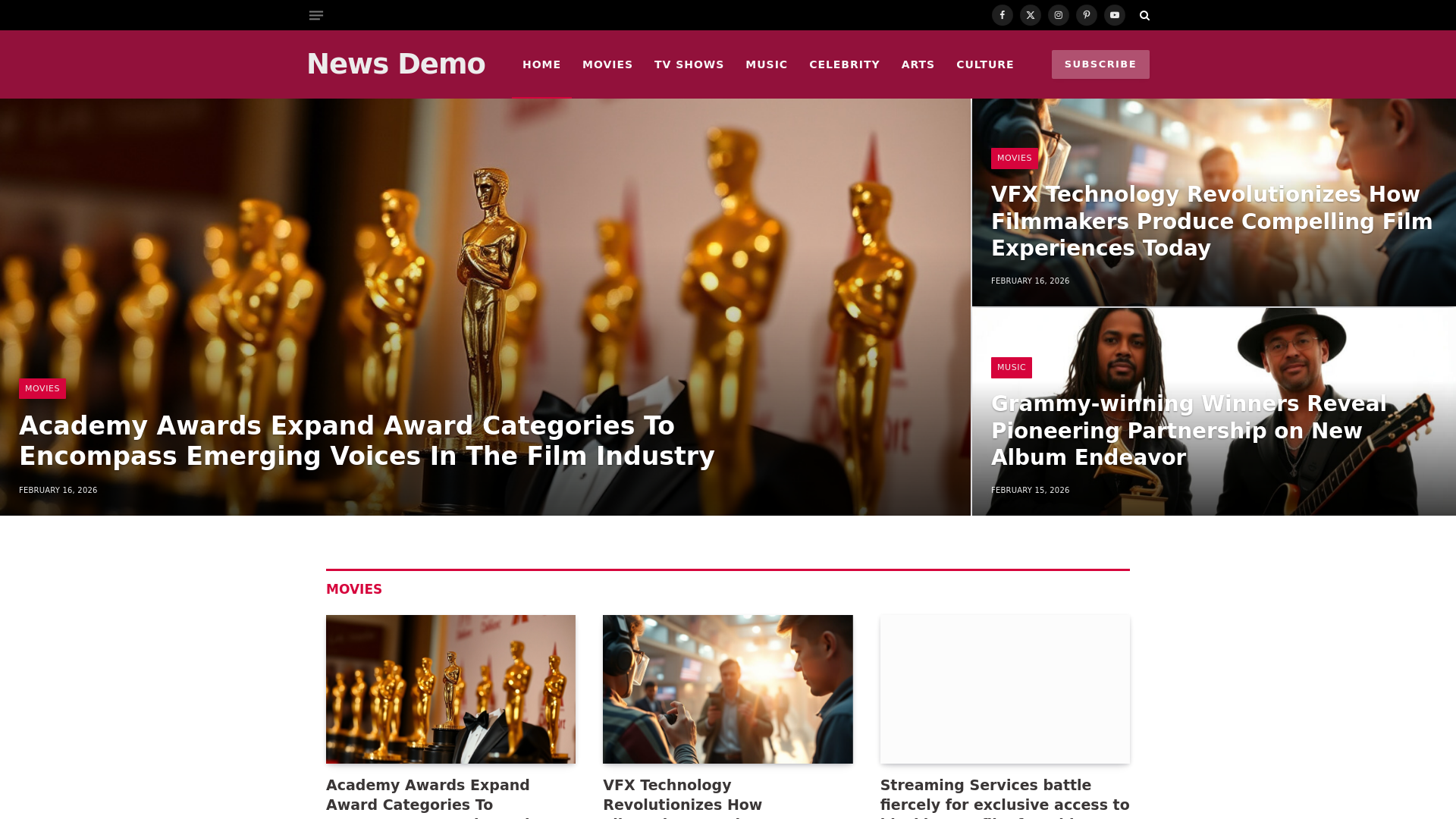Viewport: 1456px width, 819px height.
Task: Click the search magnifier icon
Action: point(1144,15)
